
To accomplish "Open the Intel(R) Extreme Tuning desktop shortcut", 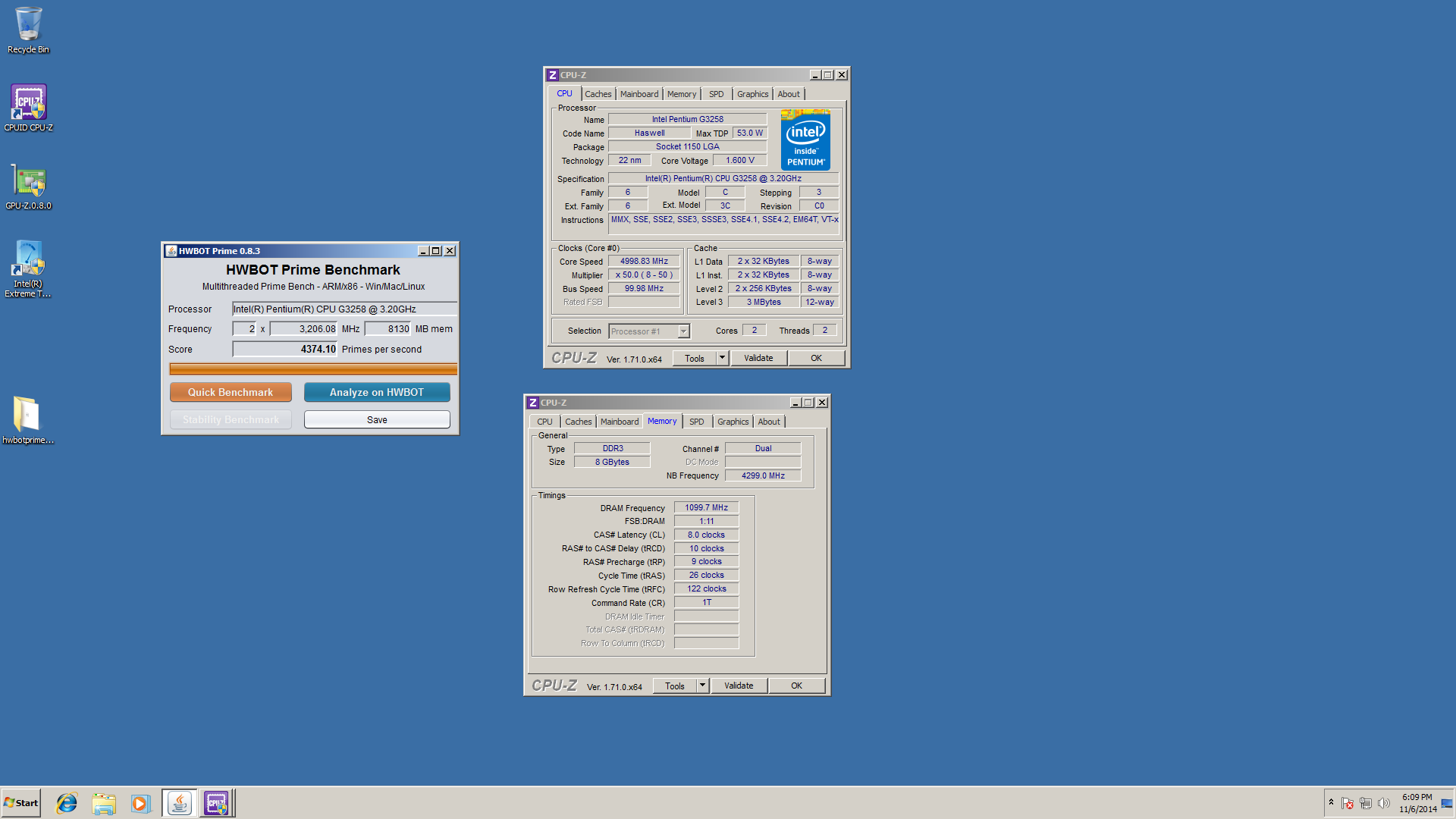I will pyautogui.click(x=28, y=268).
